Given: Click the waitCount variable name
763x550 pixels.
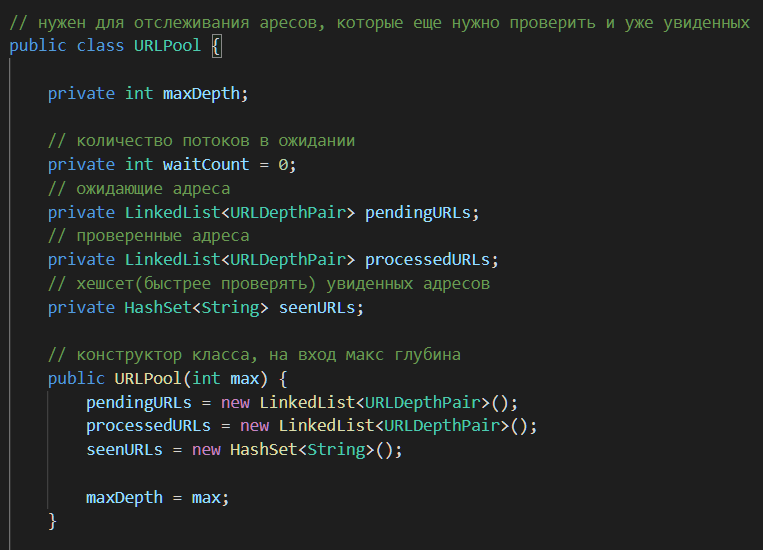Looking at the screenshot, I should coord(206,165).
